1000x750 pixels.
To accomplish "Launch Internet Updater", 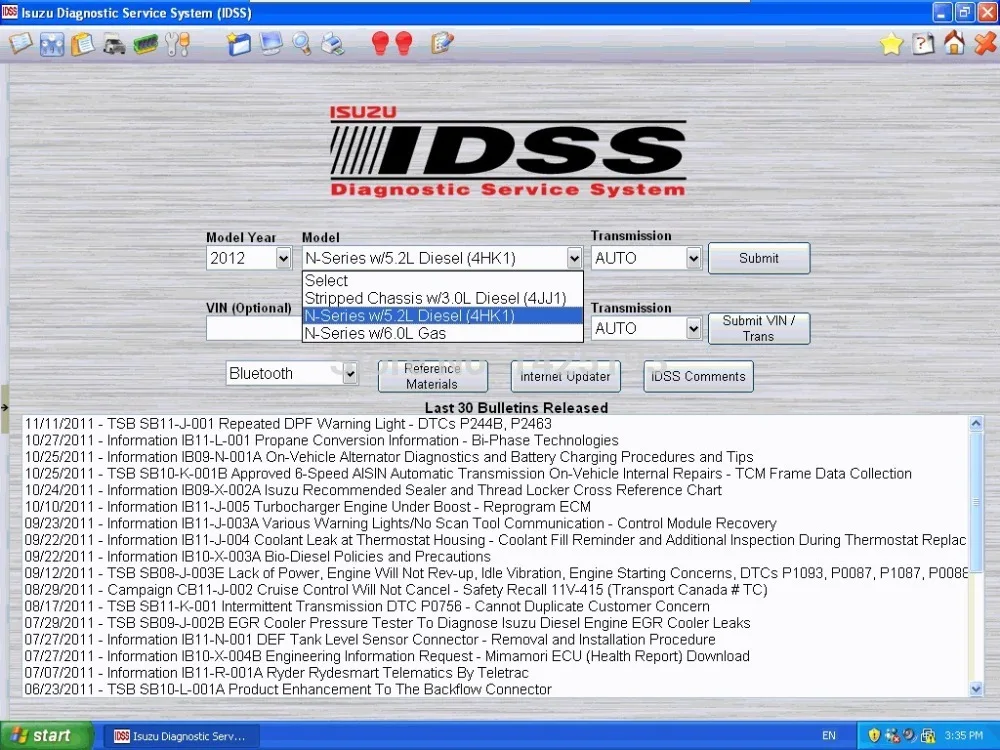I will pos(565,376).
